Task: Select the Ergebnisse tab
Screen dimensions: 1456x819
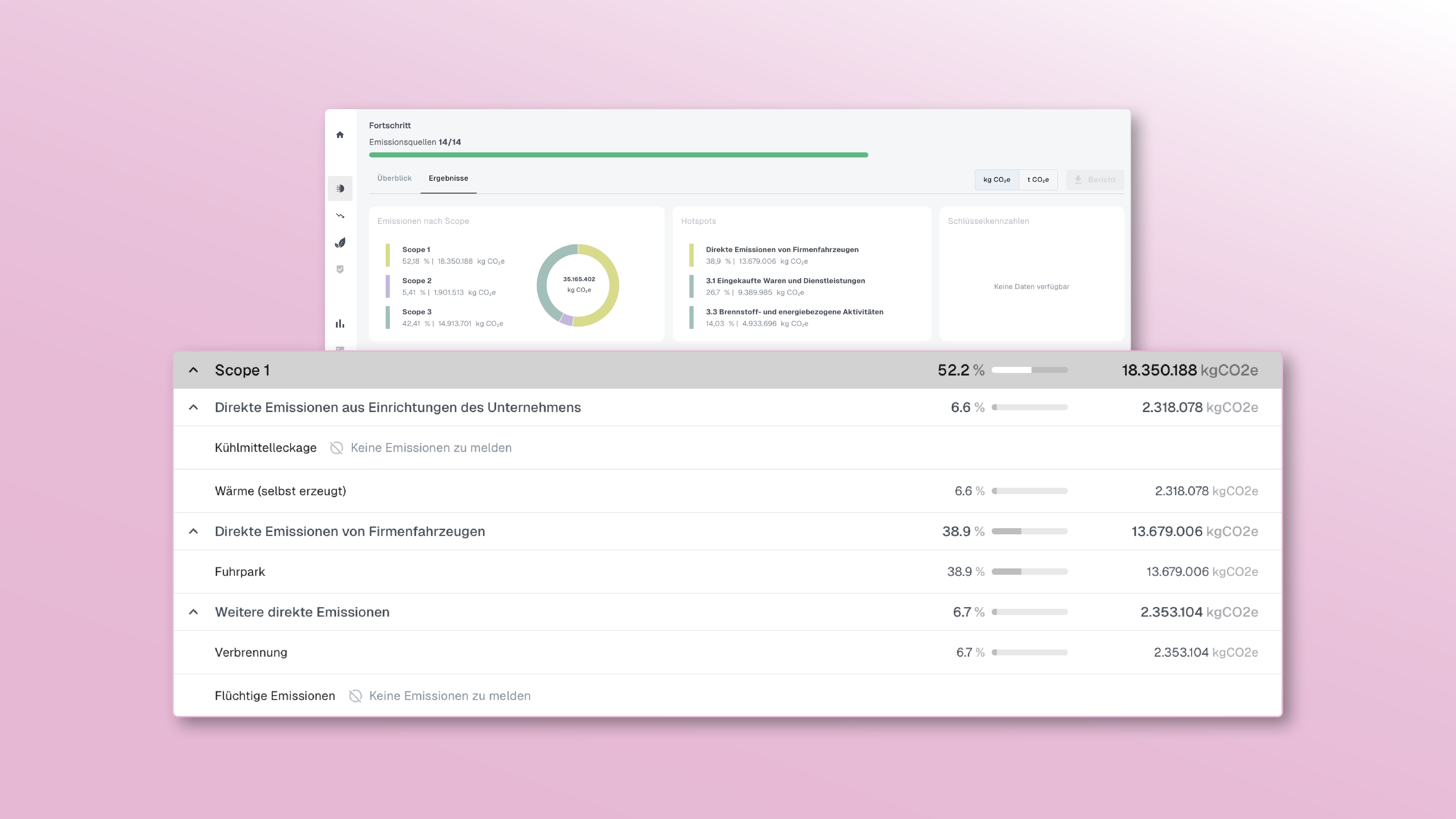Action: pyautogui.click(x=448, y=178)
